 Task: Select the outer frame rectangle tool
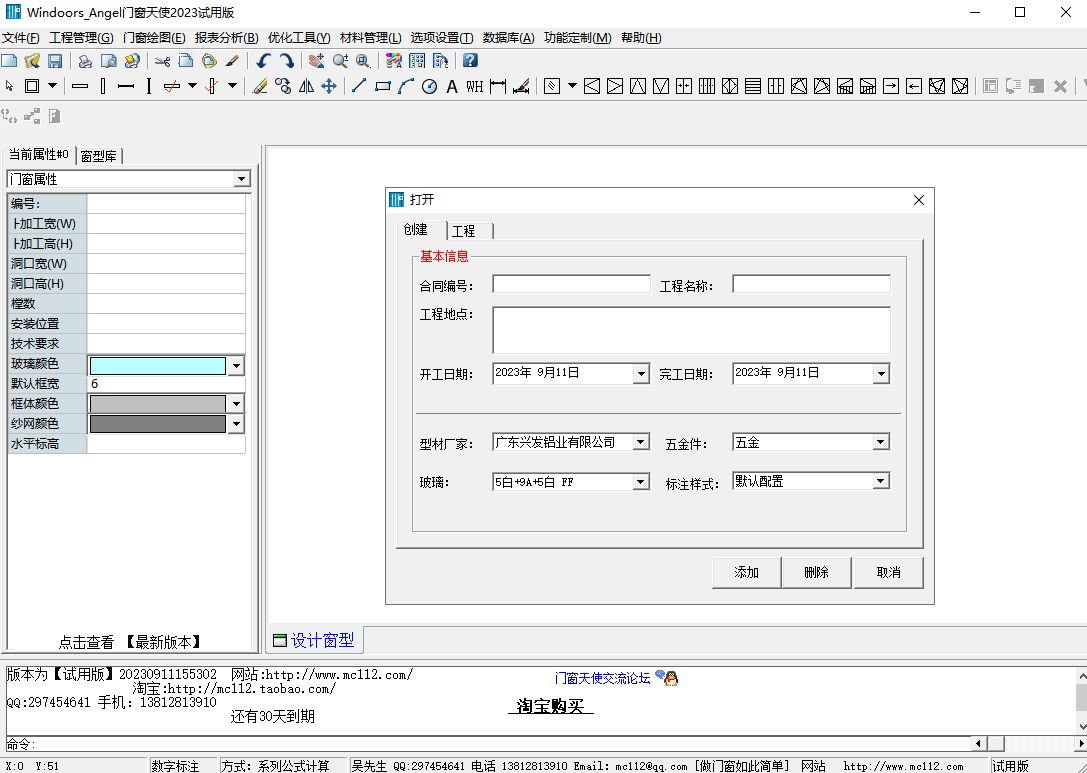[x=32, y=86]
